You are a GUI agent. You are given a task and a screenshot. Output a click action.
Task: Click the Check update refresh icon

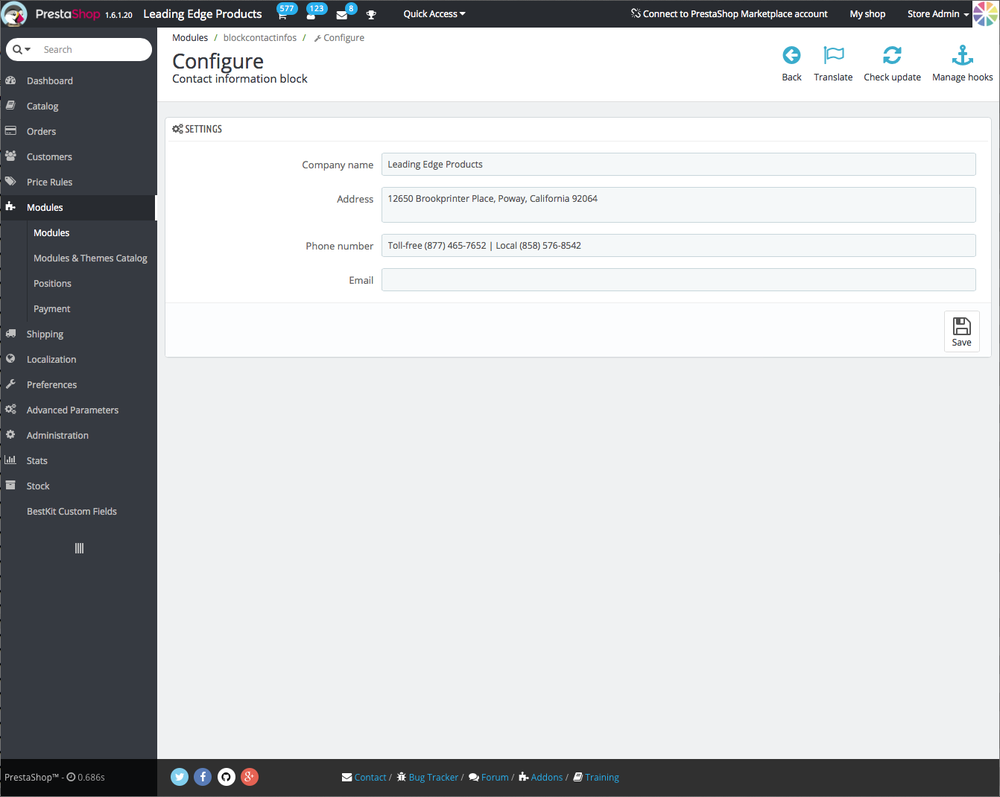892,60
